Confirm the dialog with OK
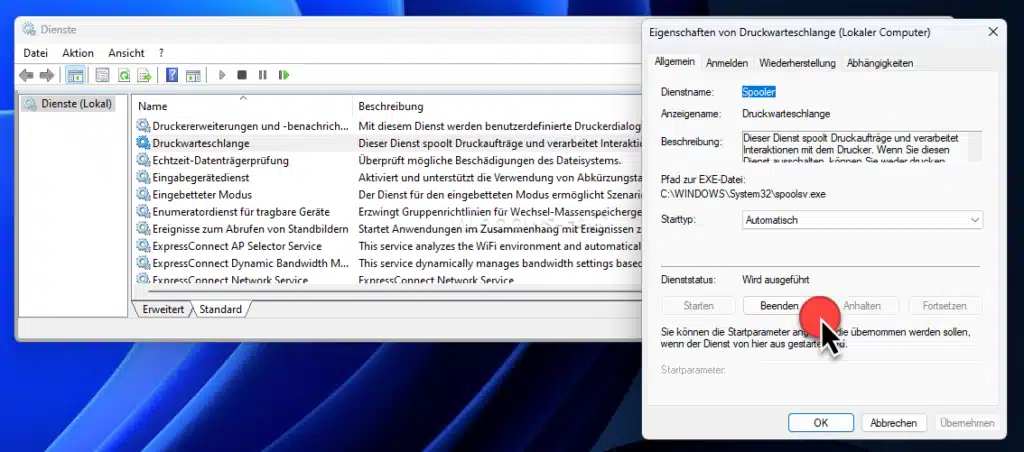 (820, 423)
